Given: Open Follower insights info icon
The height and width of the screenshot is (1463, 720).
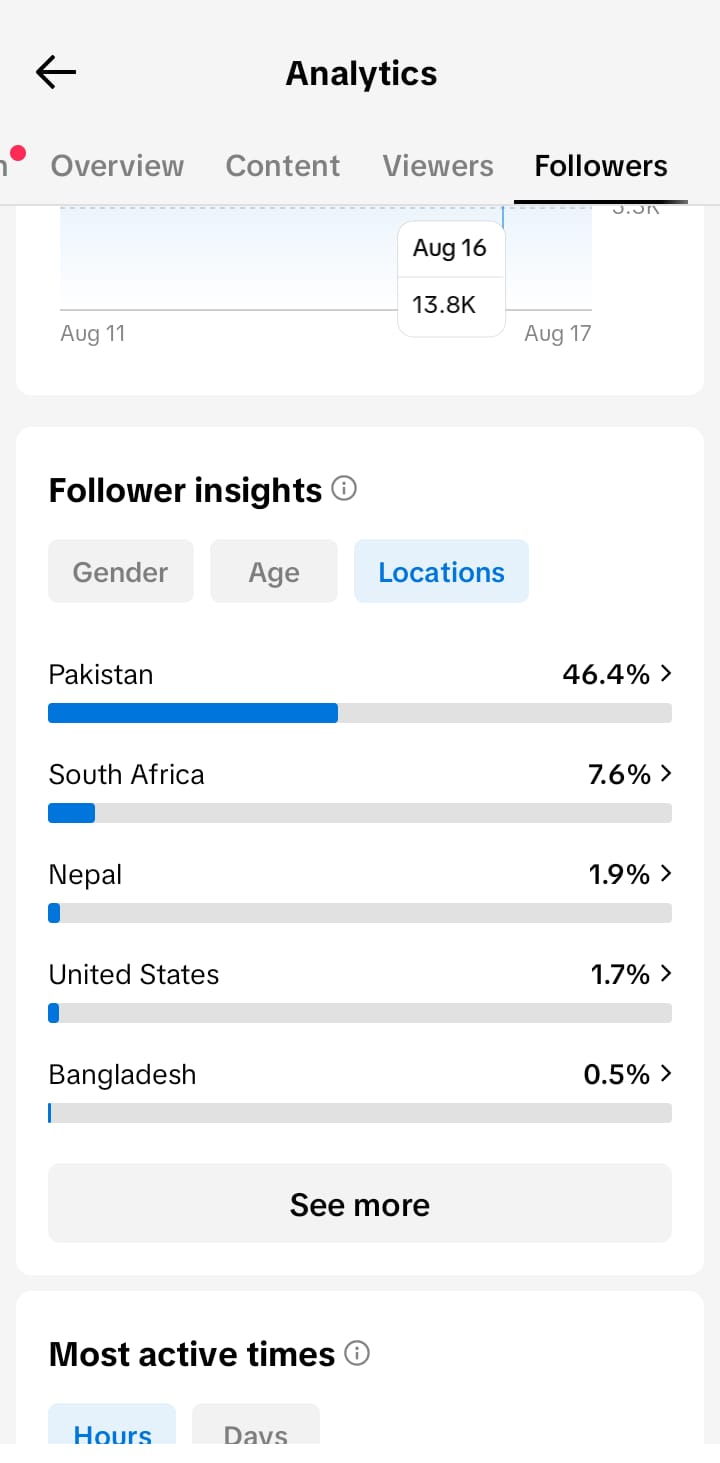Looking at the screenshot, I should (x=344, y=489).
